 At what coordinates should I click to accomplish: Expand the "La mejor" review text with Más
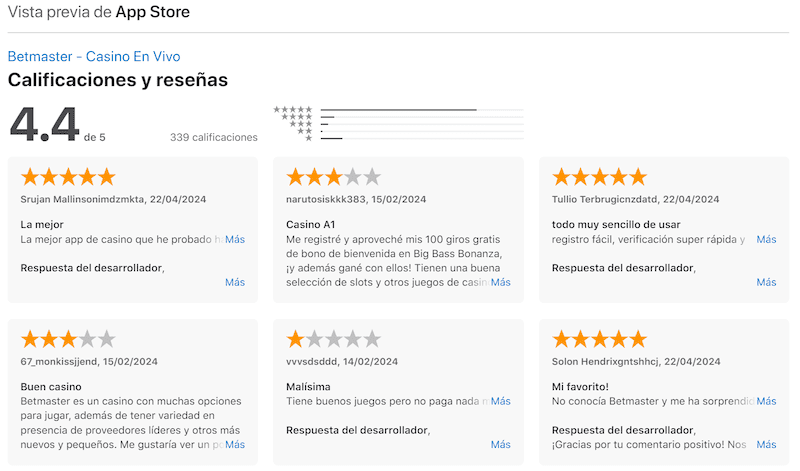tap(235, 240)
